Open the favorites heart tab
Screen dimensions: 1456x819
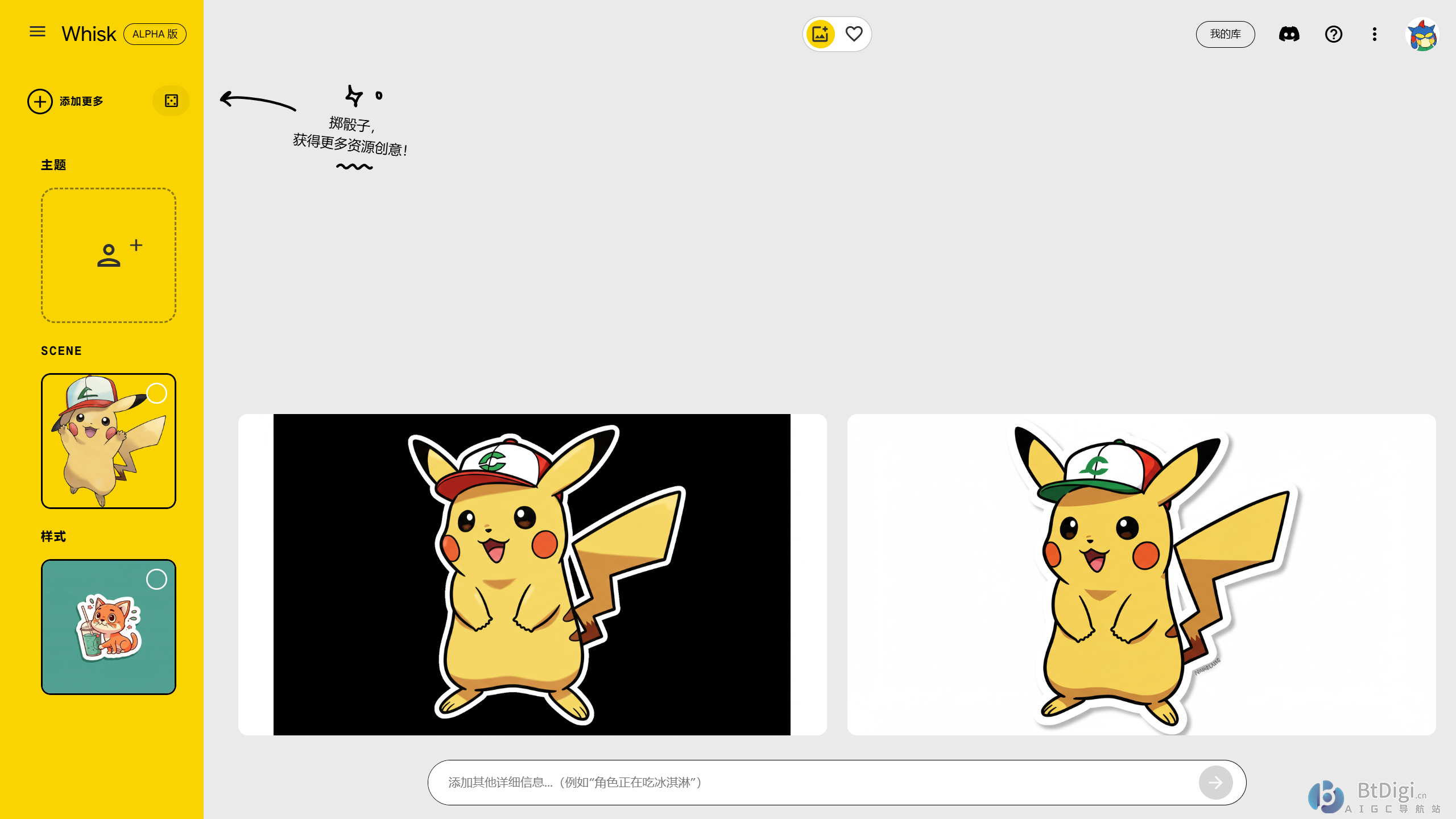[854, 34]
